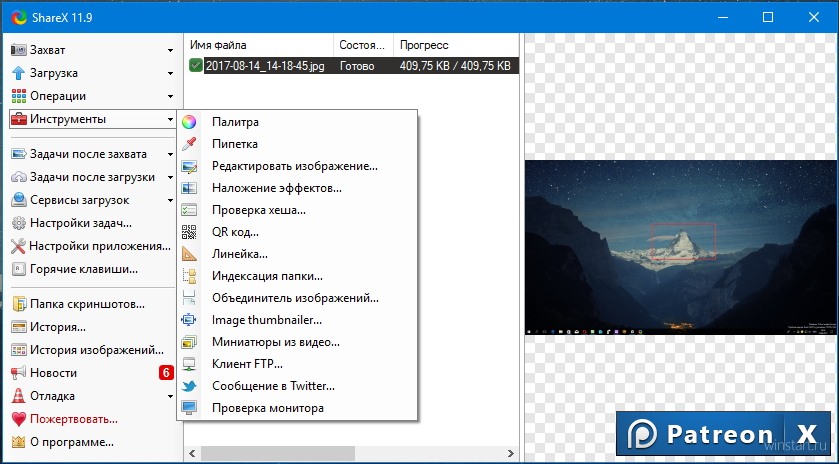Viewport: 839px width, 464px height.
Task: Click the file list scroll right arrow
Action: point(510,453)
